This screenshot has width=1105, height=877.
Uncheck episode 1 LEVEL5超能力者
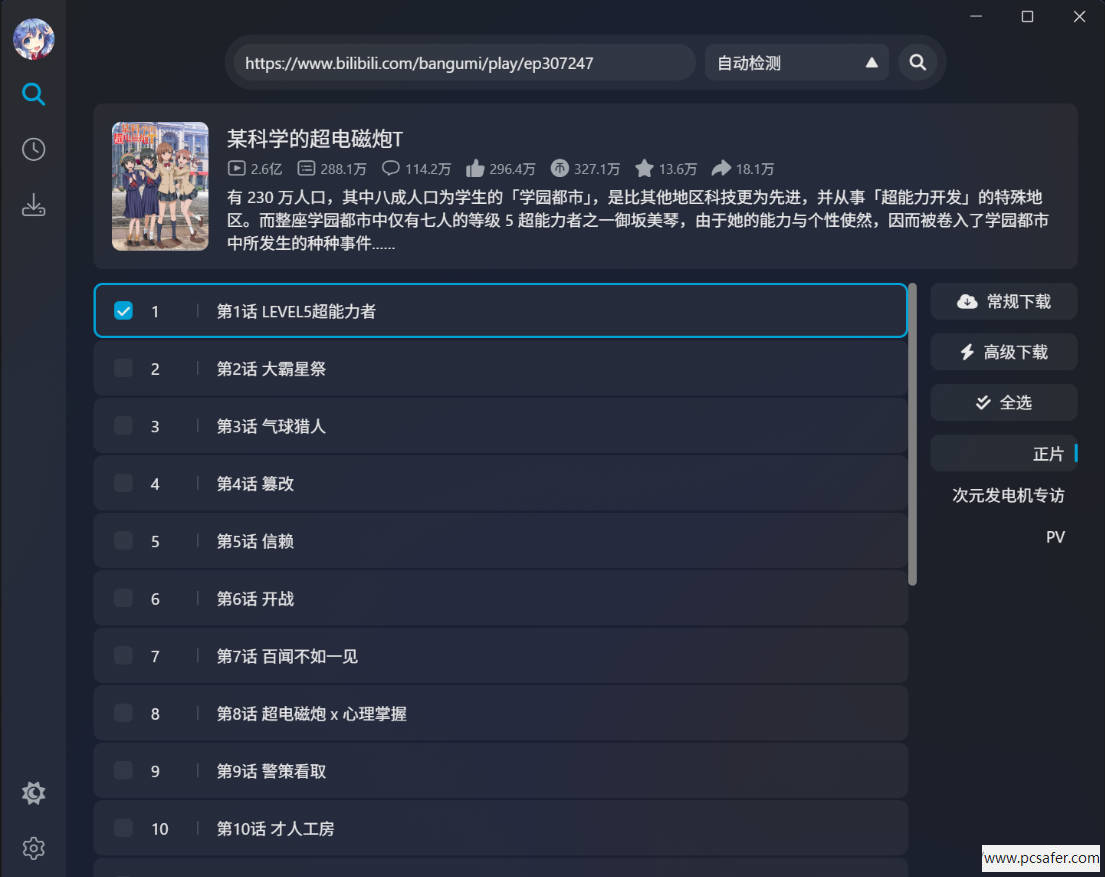click(x=123, y=311)
